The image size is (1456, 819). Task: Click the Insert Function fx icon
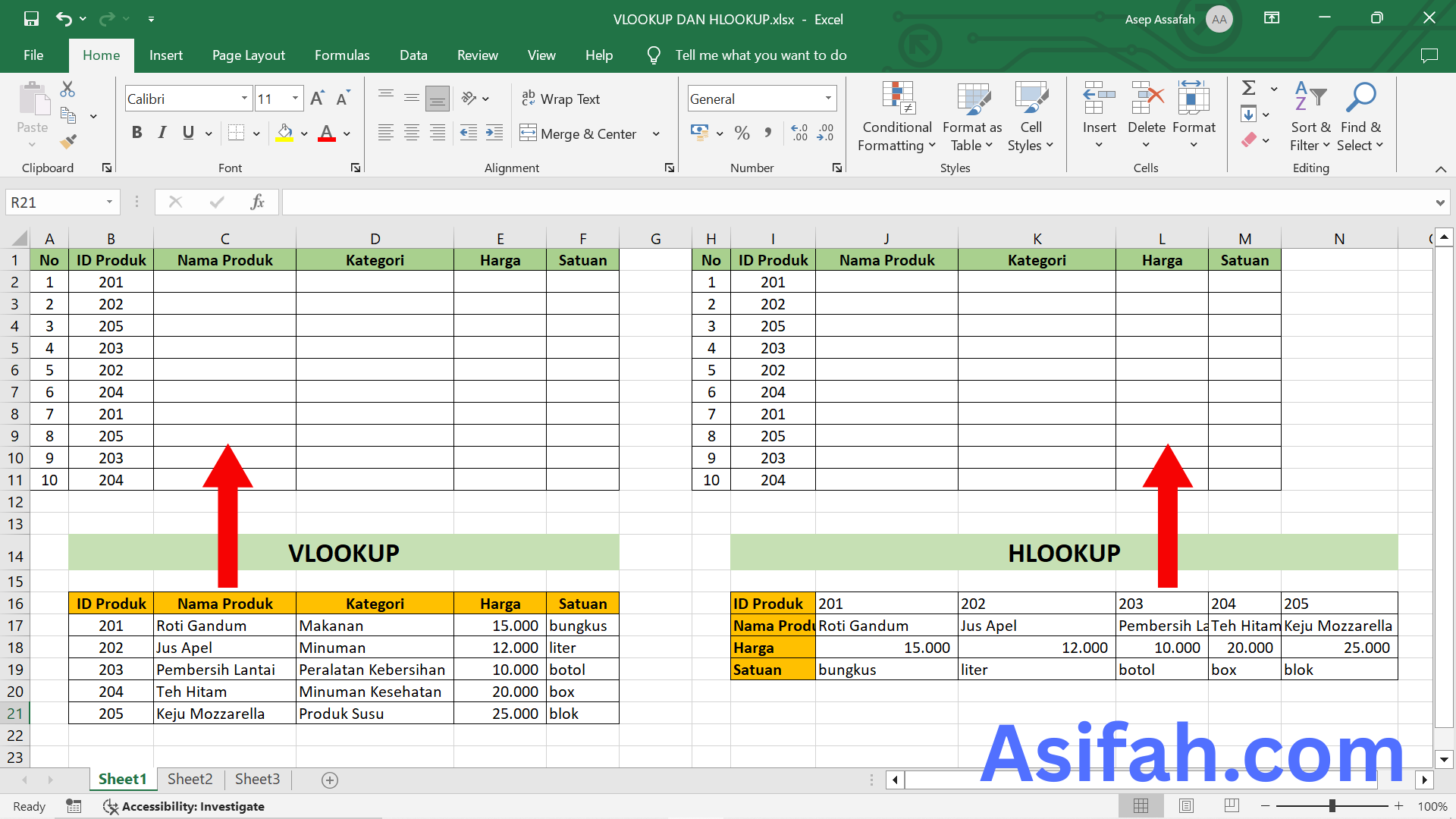coord(257,202)
